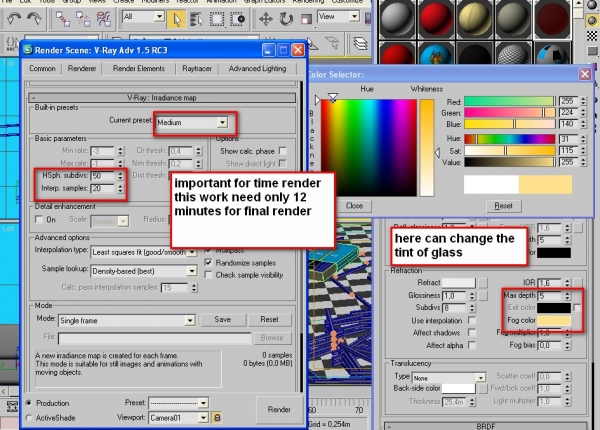Enable Affect shadows checkbox
Viewport: 600px width, 430px height.
pyautogui.click(x=472, y=332)
